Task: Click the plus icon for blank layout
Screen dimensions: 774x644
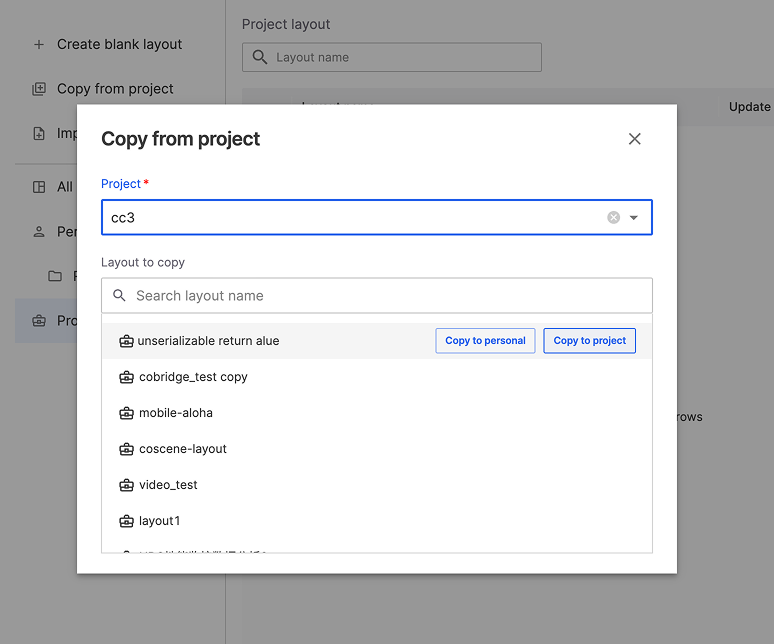Action: (39, 44)
